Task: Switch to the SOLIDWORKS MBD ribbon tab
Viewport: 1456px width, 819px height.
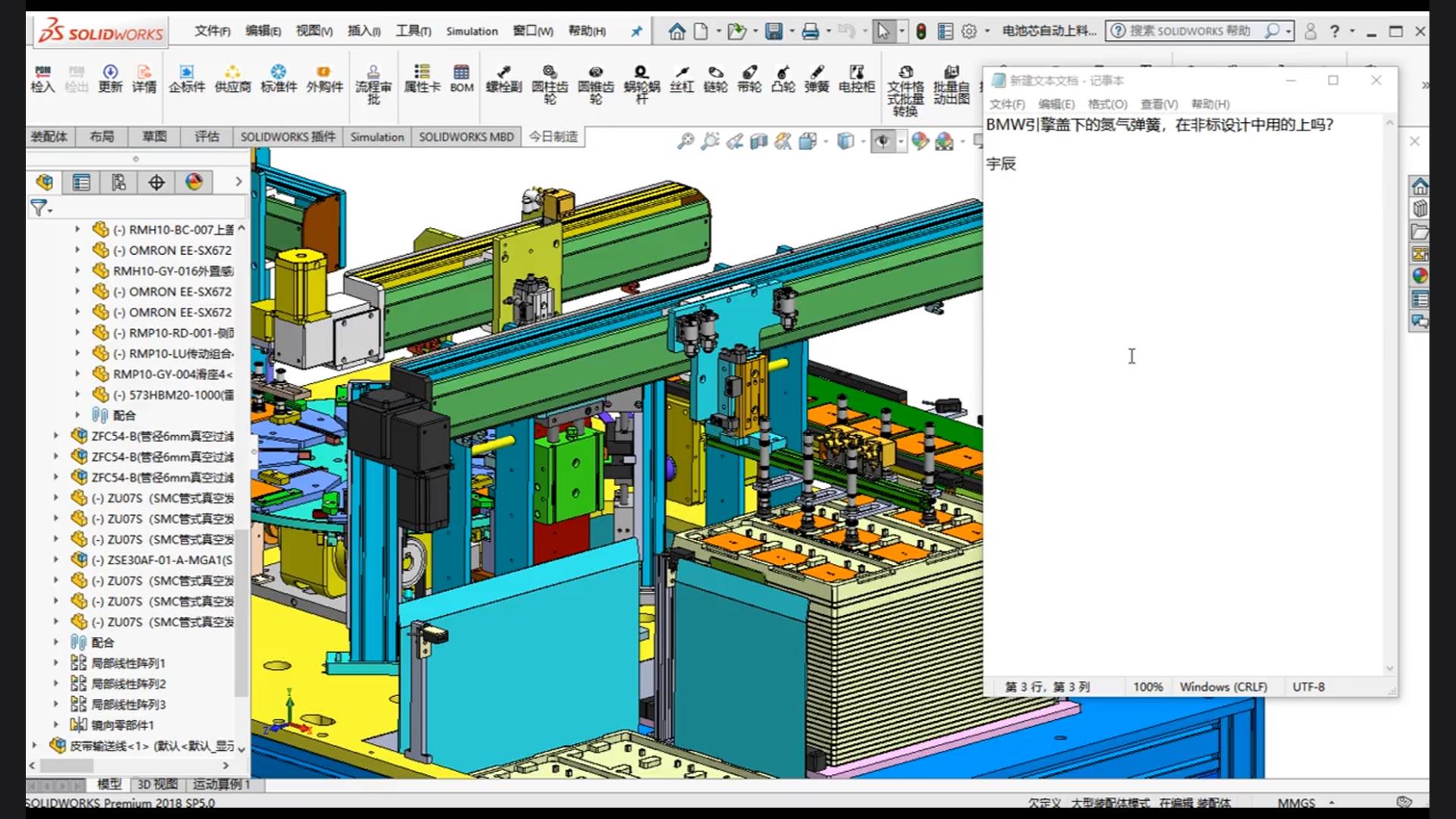Action: tap(466, 136)
